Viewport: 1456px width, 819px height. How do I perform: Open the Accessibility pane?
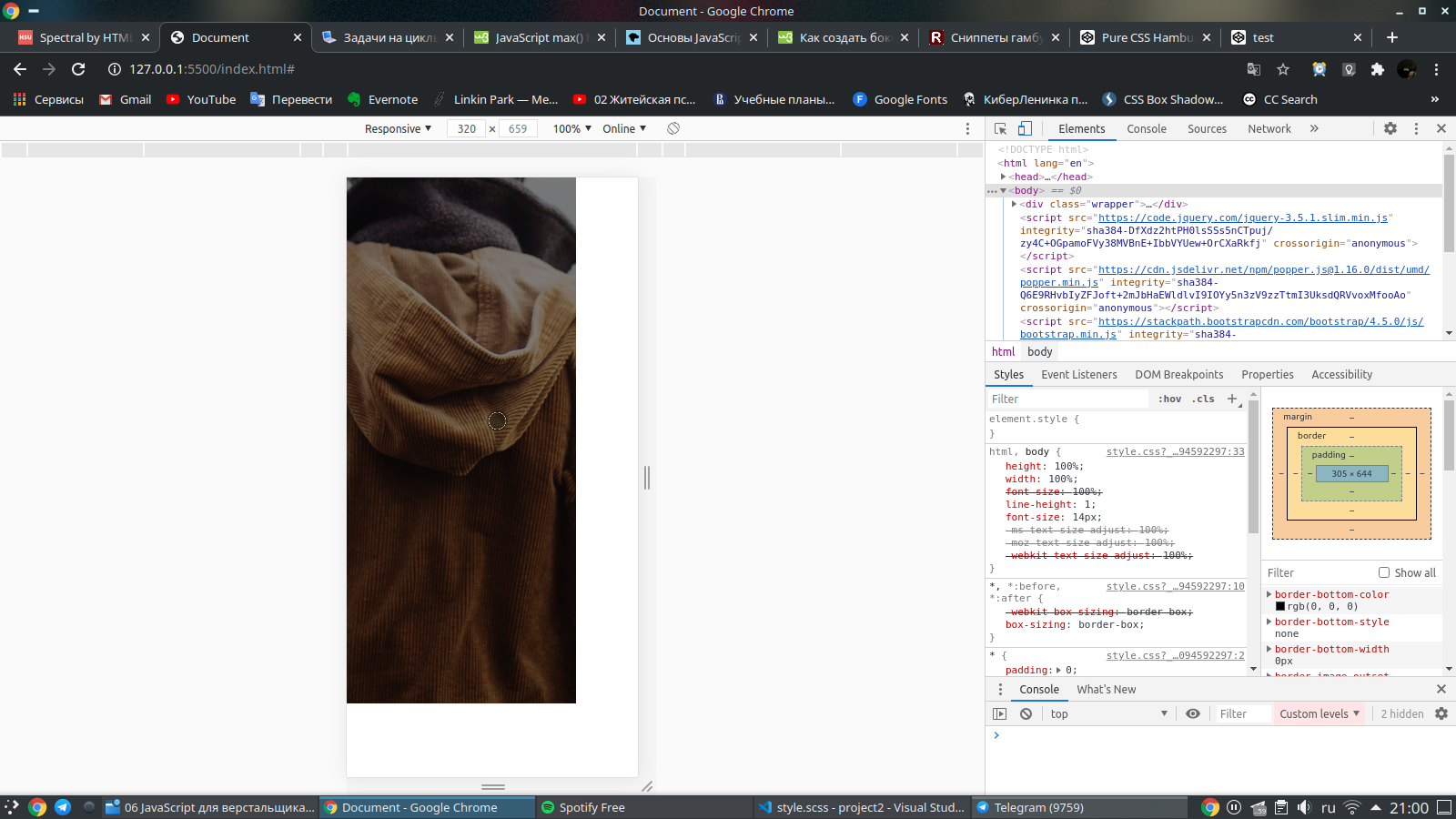tap(1341, 374)
